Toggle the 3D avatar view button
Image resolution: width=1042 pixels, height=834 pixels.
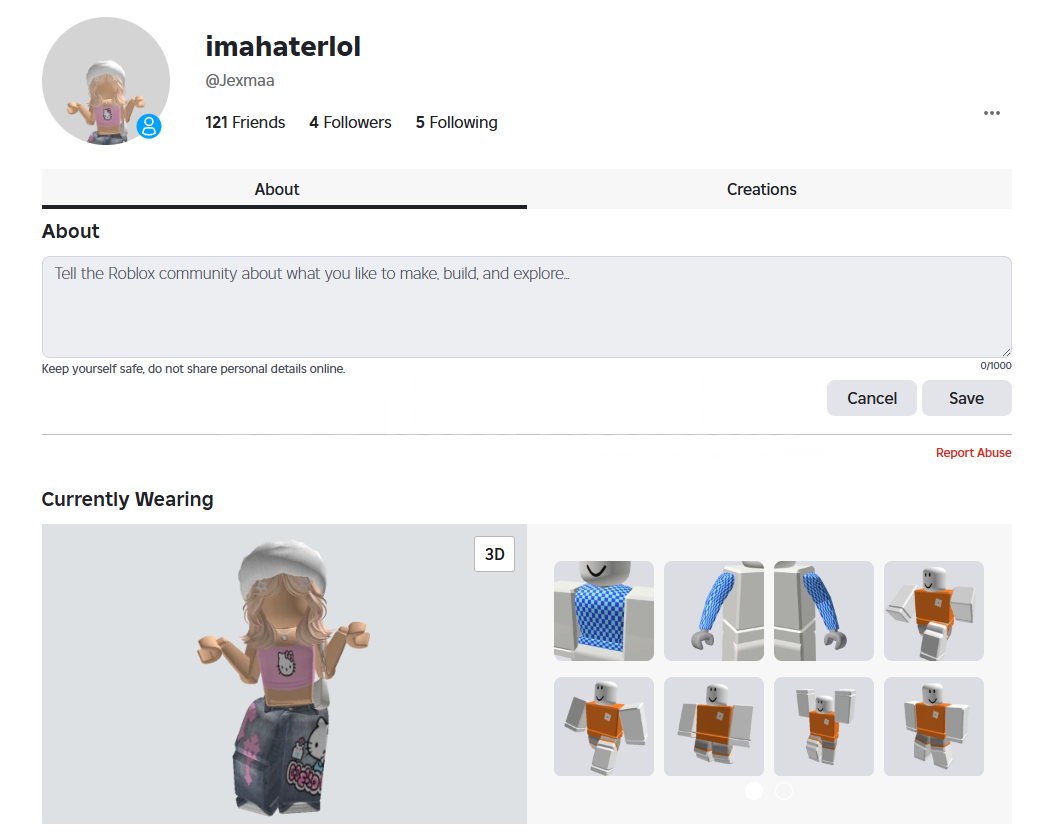(494, 554)
